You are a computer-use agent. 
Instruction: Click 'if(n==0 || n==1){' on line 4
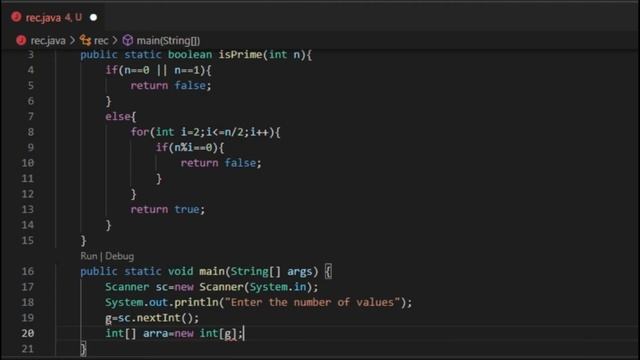[158, 70]
